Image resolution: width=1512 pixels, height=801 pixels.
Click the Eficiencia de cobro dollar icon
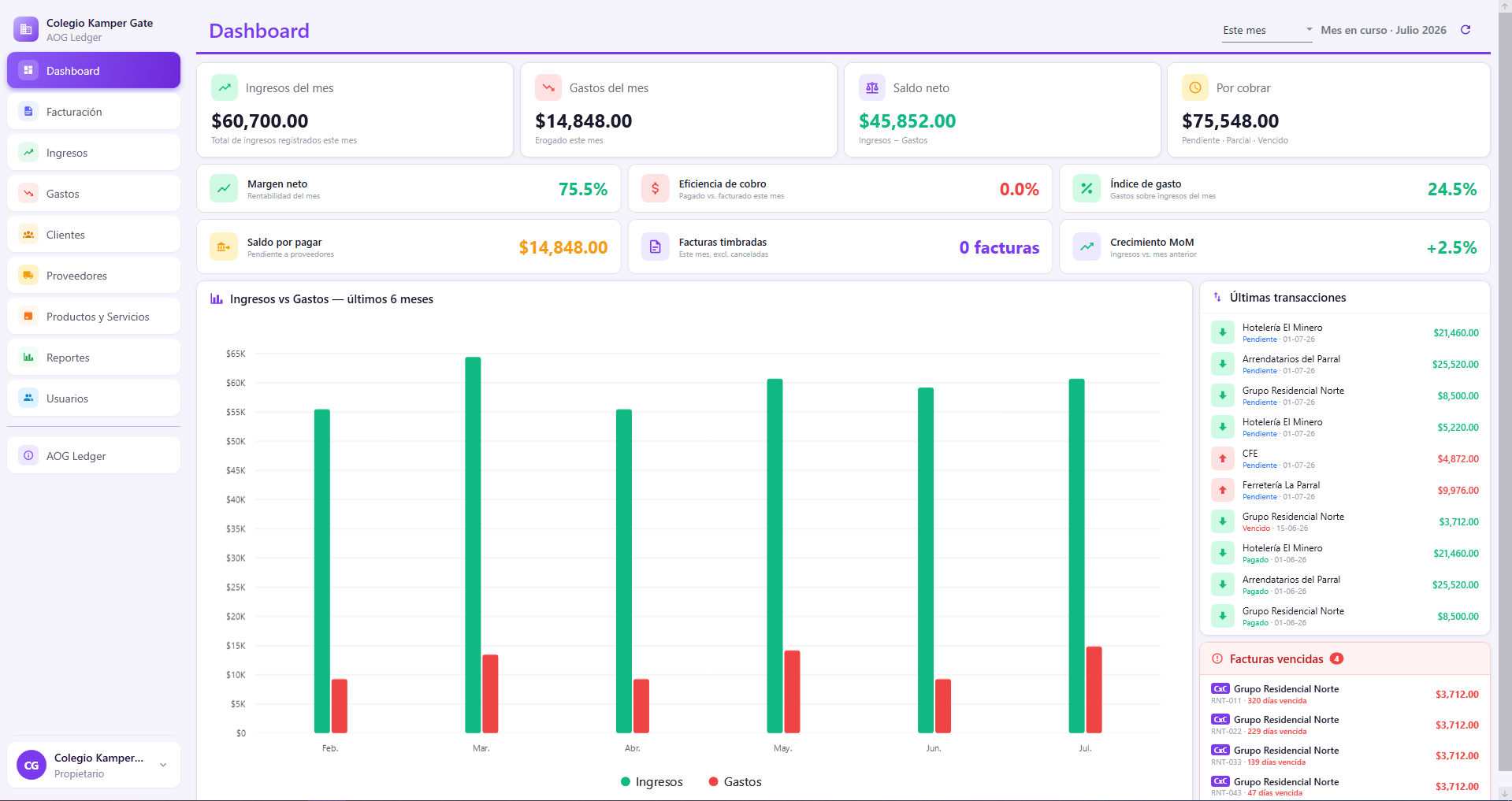pos(655,188)
